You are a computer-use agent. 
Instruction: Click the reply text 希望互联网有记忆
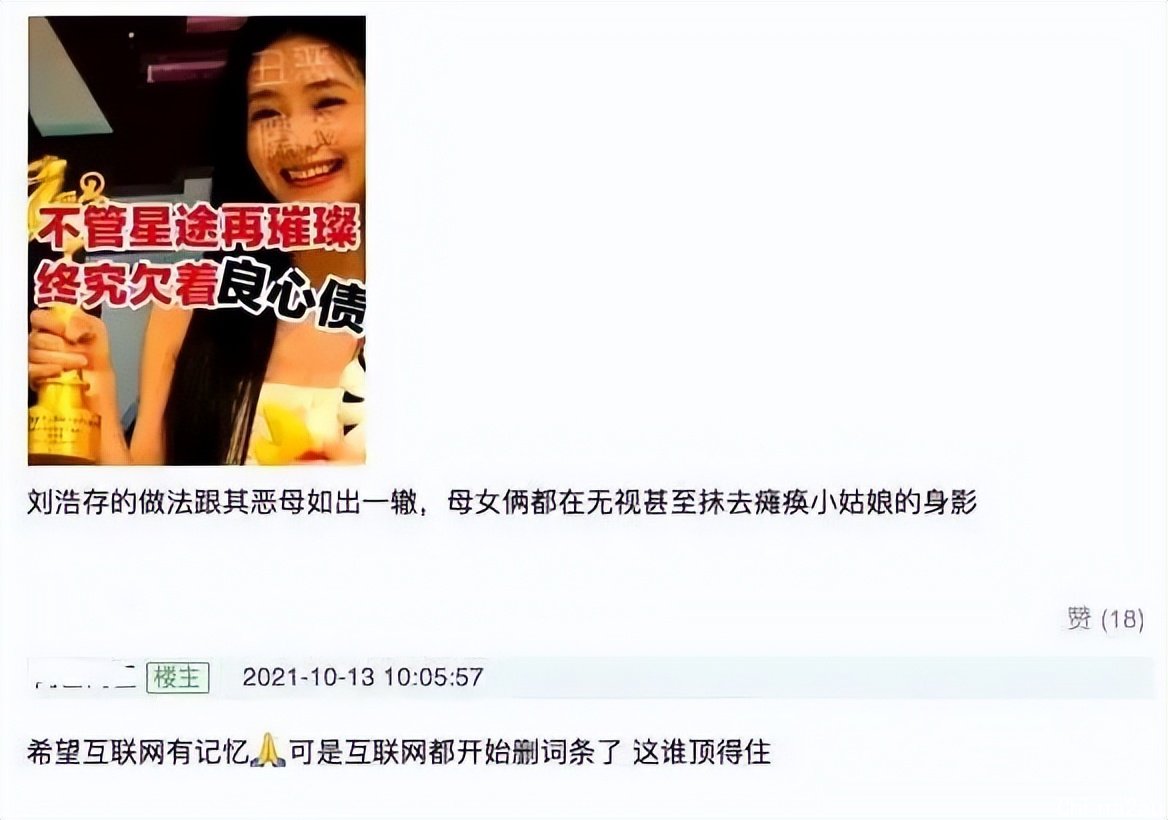click(x=138, y=751)
